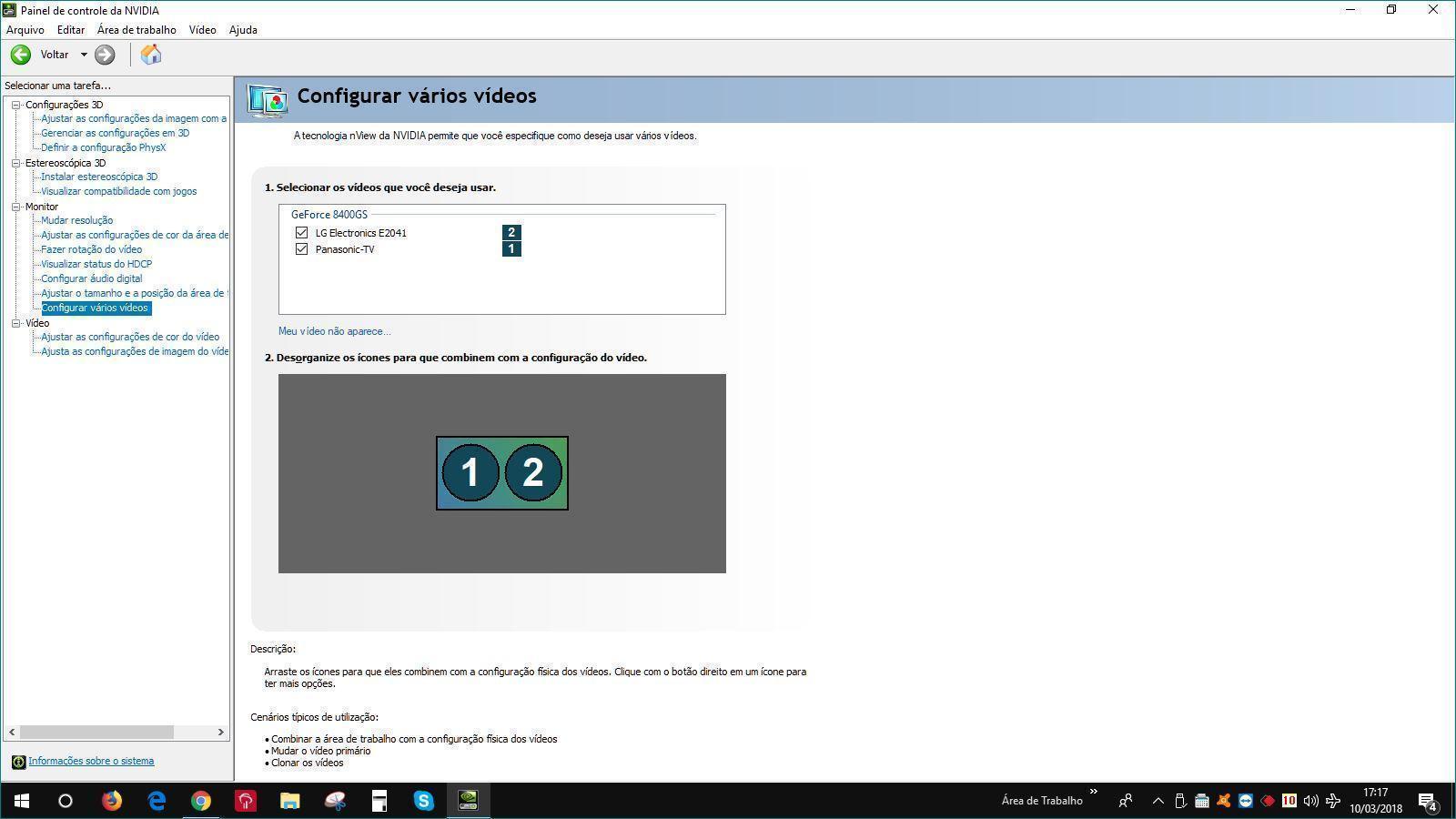Collapse the Configurações 3D tree node
Viewport: 1456px width, 819px height.
15,105
